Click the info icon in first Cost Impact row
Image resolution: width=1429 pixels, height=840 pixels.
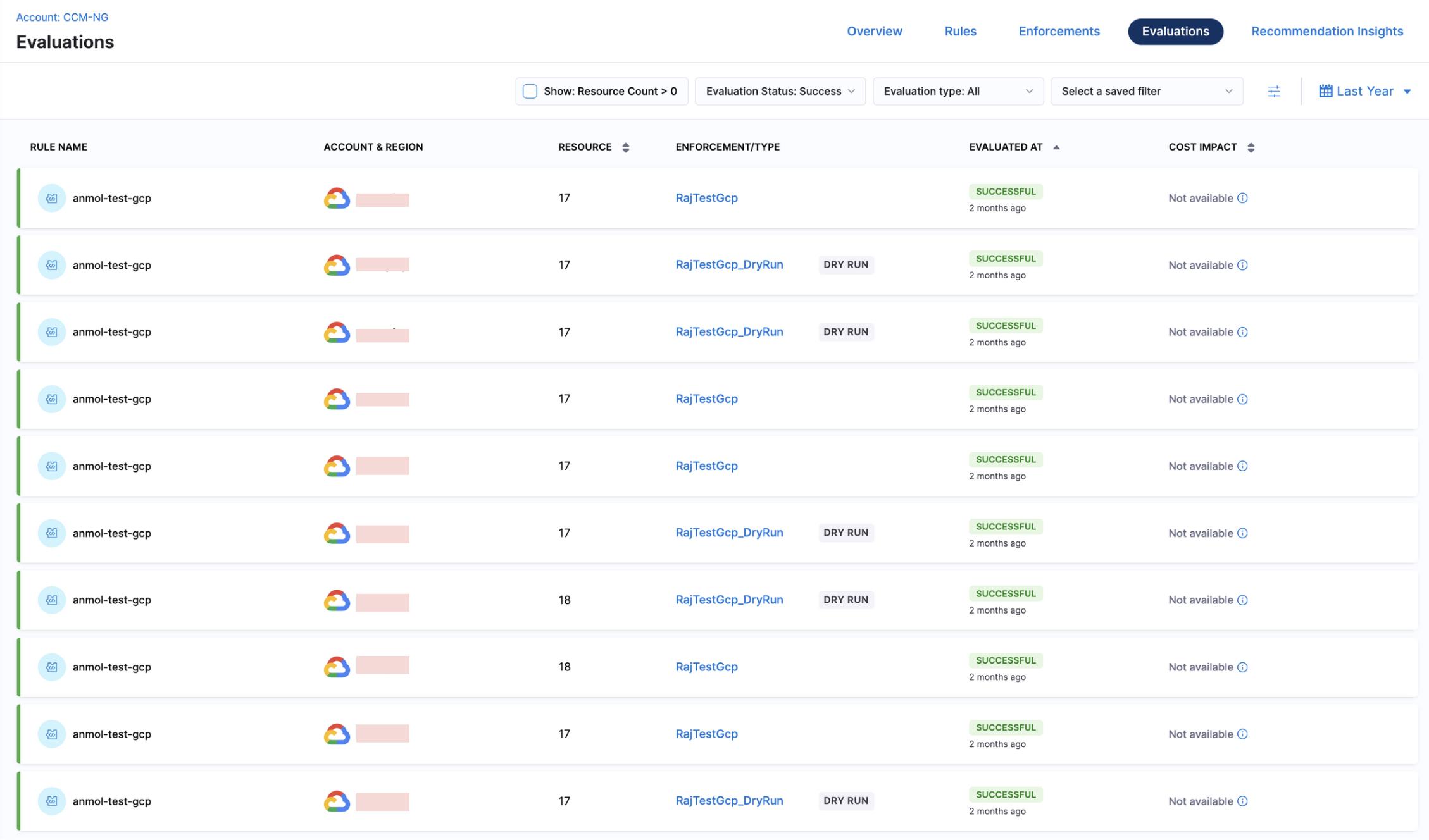tap(1242, 198)
